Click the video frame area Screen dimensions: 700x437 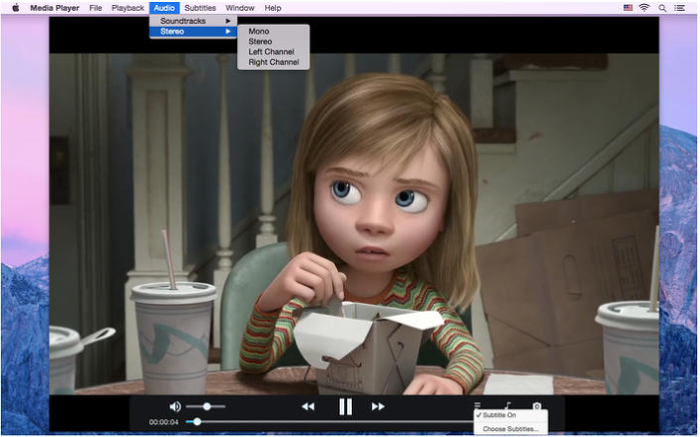(x=354, y=223)
